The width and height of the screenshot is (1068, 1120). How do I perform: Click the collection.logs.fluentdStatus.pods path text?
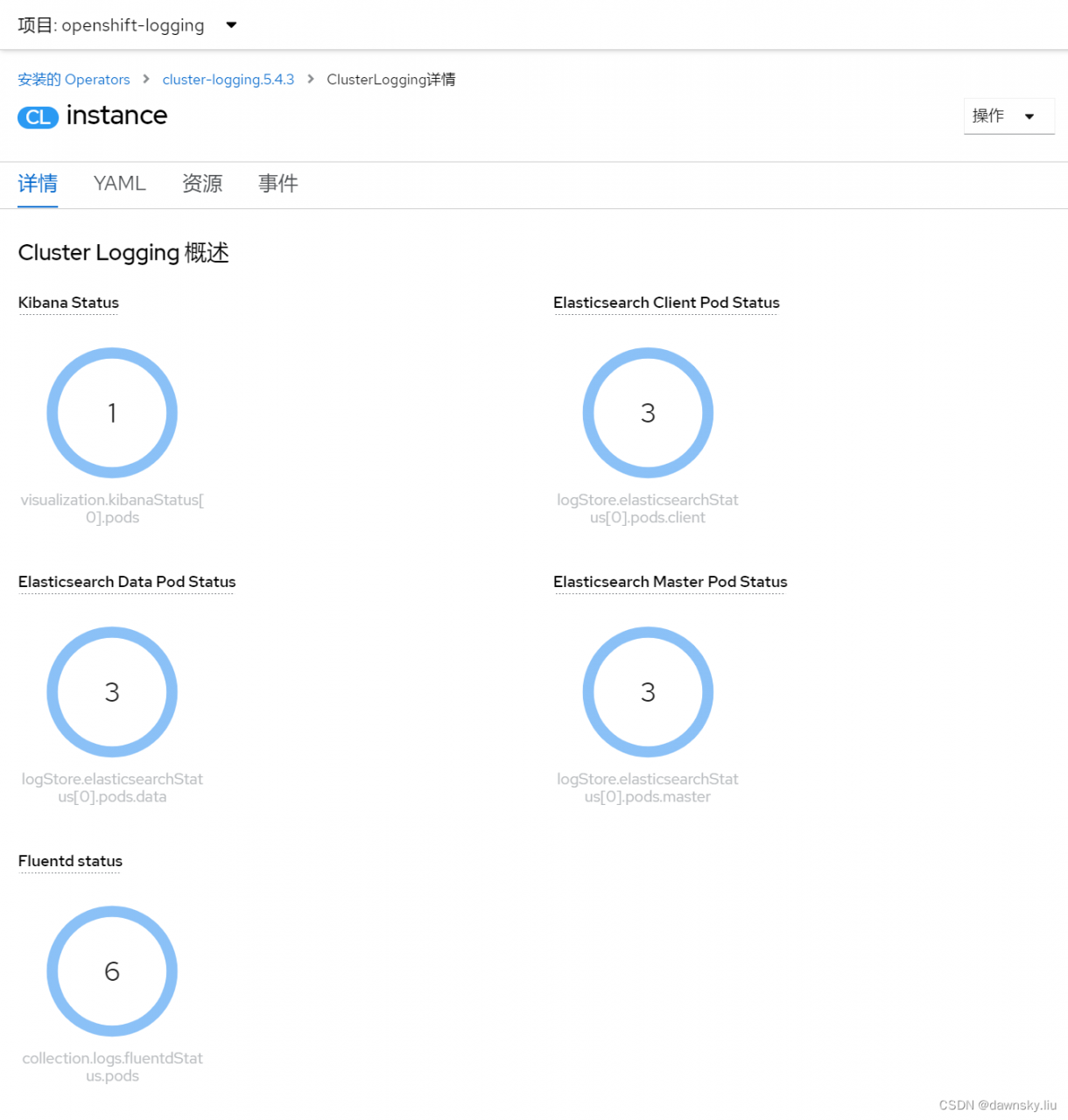pyautogui.click(x=112, y=1067)
